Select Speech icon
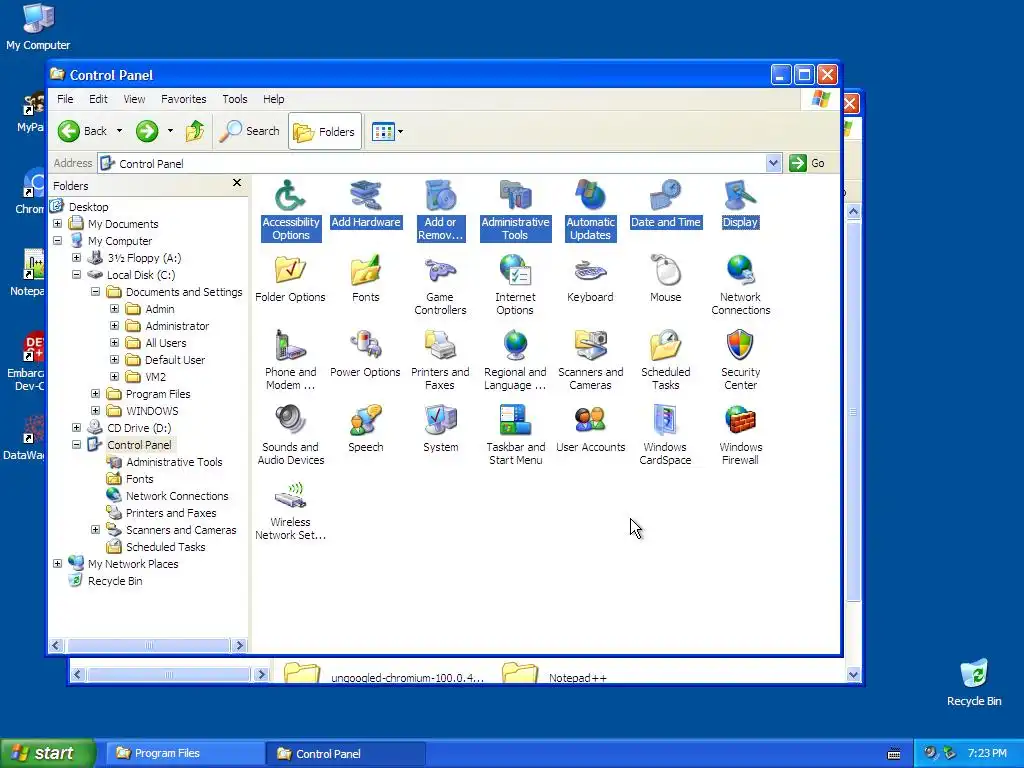This screenshot has width=1024, height=768. click(x=365, y=429)
